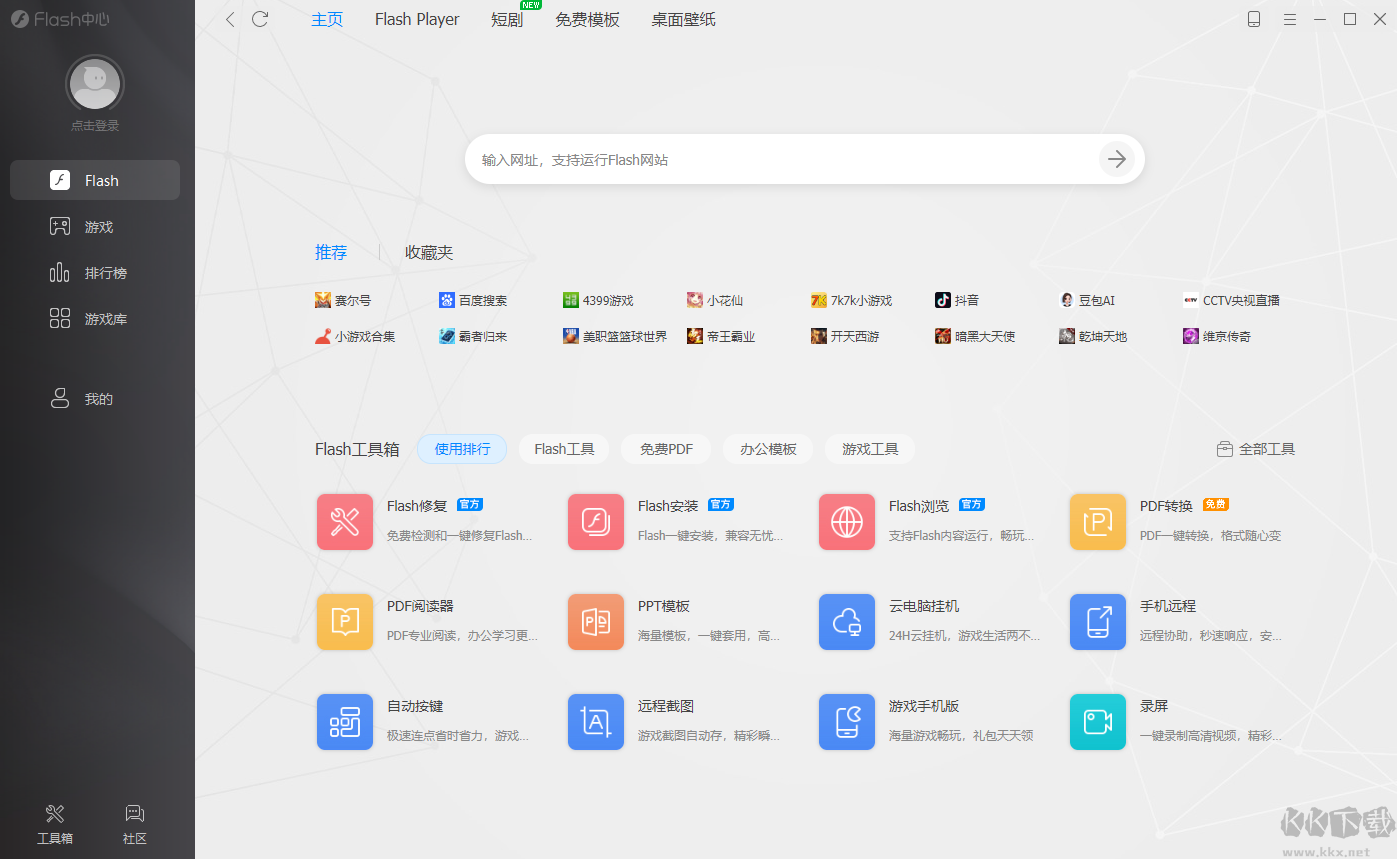Switch to the Flash Player tab
This screenshot has width=1397, height=859.
[x=417, y=19]
